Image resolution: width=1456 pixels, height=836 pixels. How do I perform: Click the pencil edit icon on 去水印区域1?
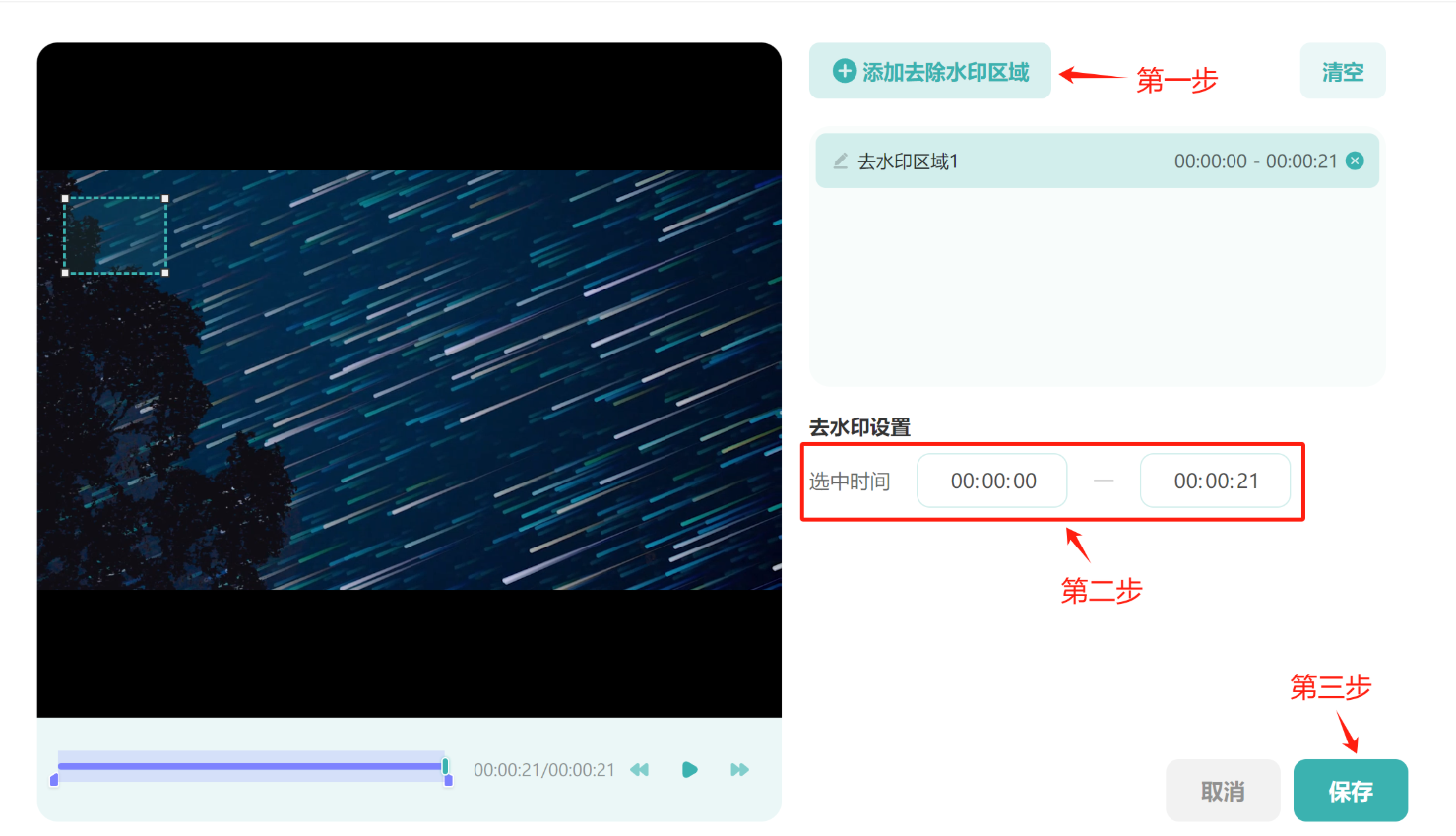[839, 161]
